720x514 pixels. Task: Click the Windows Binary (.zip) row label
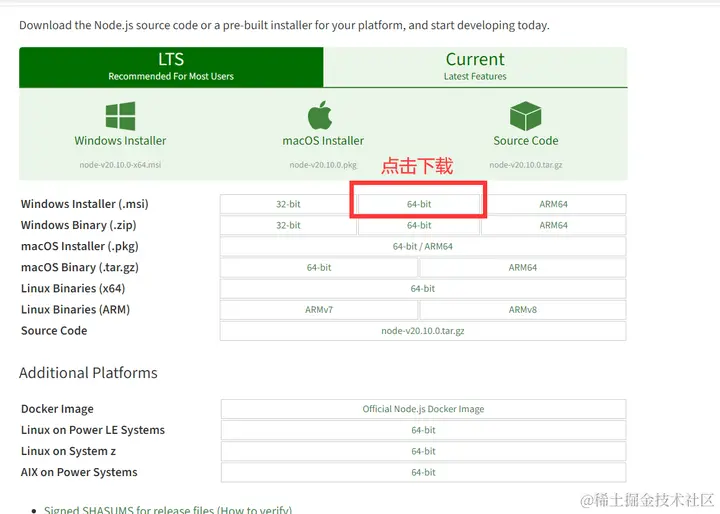click(x=79, y=225)
